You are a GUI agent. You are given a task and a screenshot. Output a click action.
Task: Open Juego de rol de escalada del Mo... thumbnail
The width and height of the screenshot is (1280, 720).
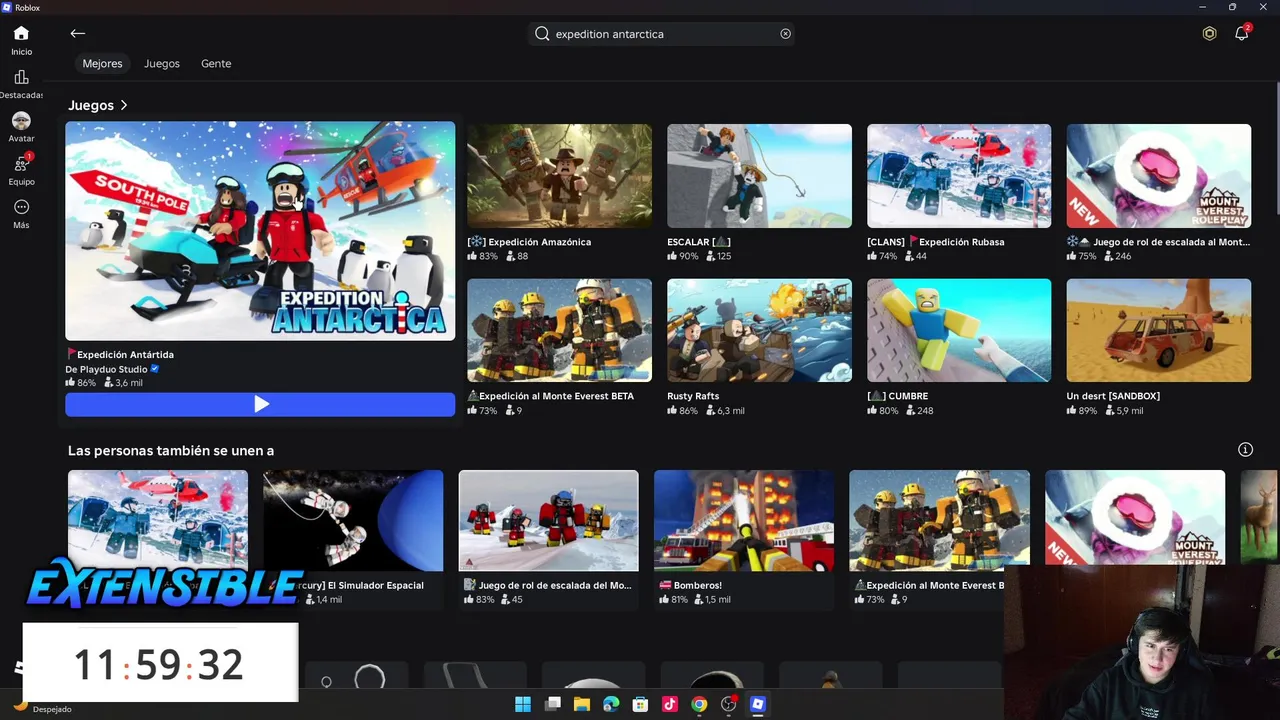point(548,520)
